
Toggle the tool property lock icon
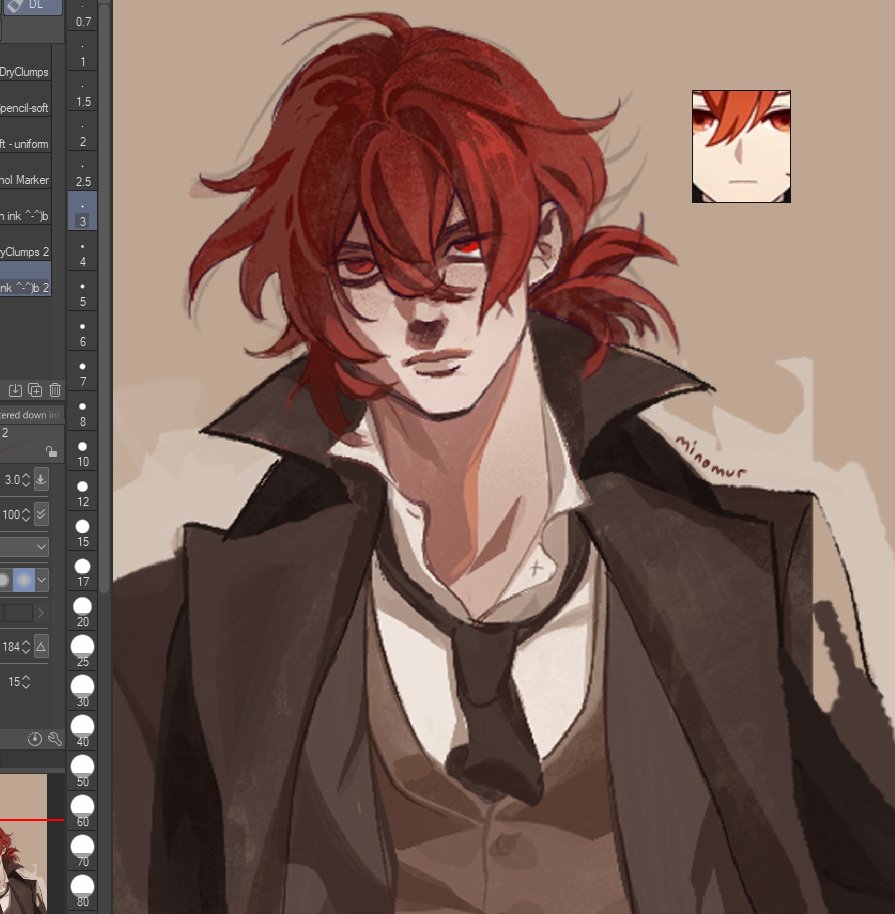tap(51, 452)
